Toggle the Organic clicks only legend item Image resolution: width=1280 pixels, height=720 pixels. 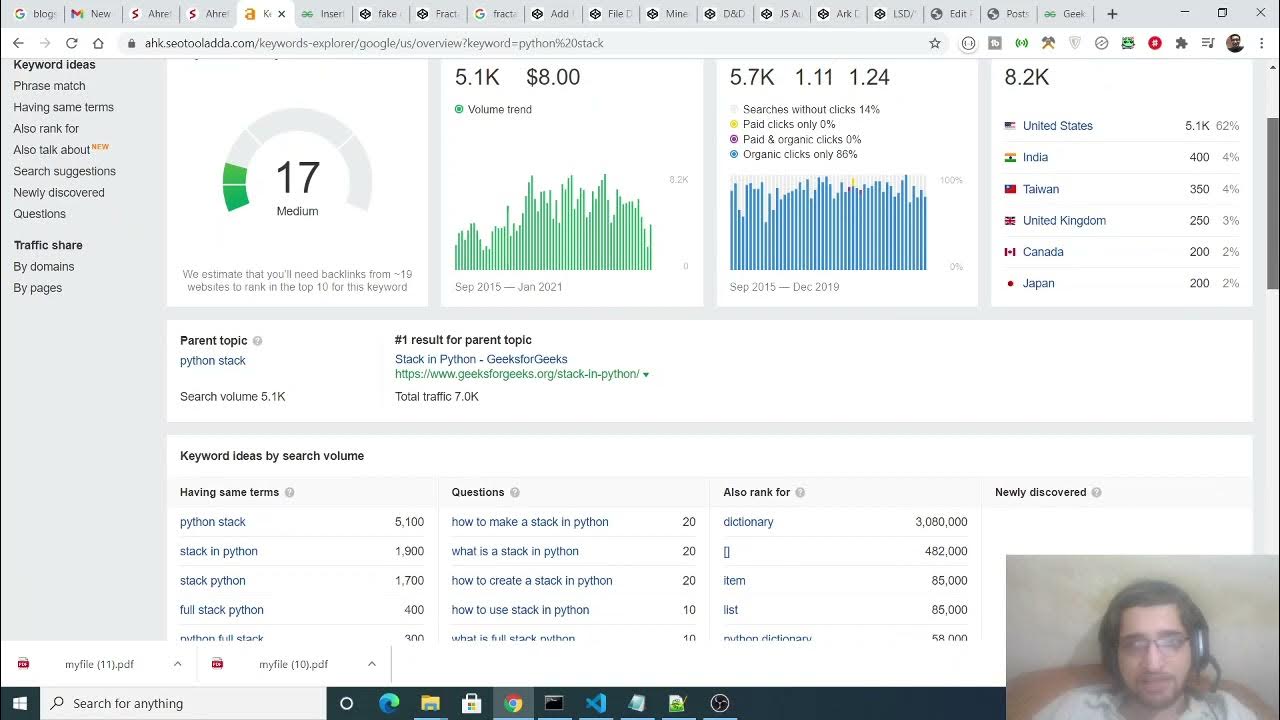(x=734, y=155)
